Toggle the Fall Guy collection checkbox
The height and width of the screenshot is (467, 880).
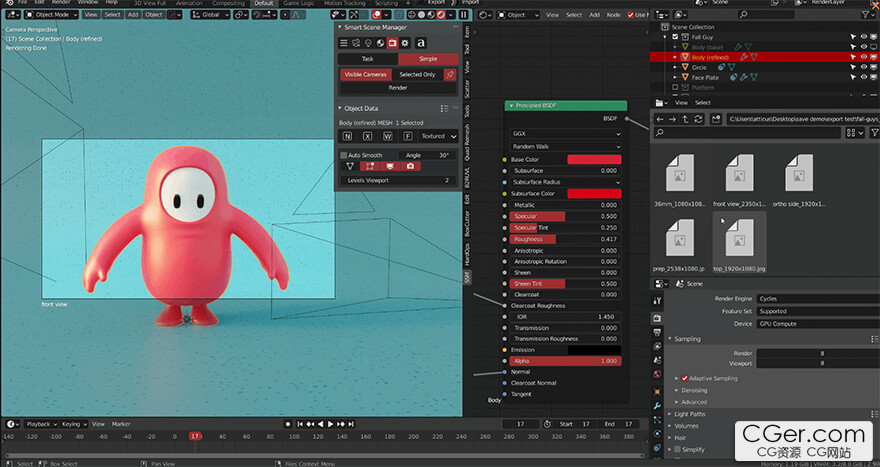coord(675,37)
